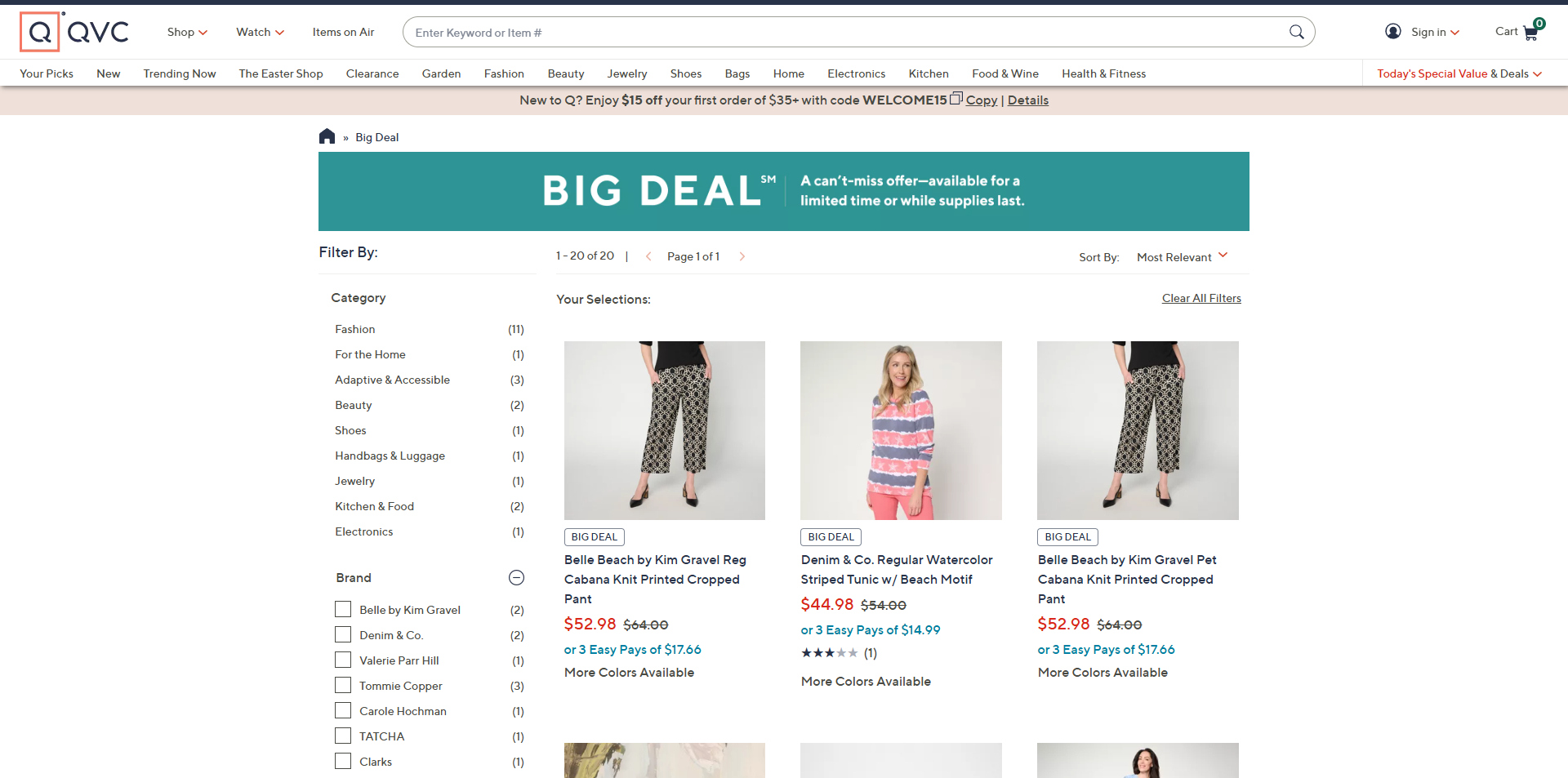Click Clear All Filters
This screenshot has width=1568, height=778.
click(x=1200, y=298)
